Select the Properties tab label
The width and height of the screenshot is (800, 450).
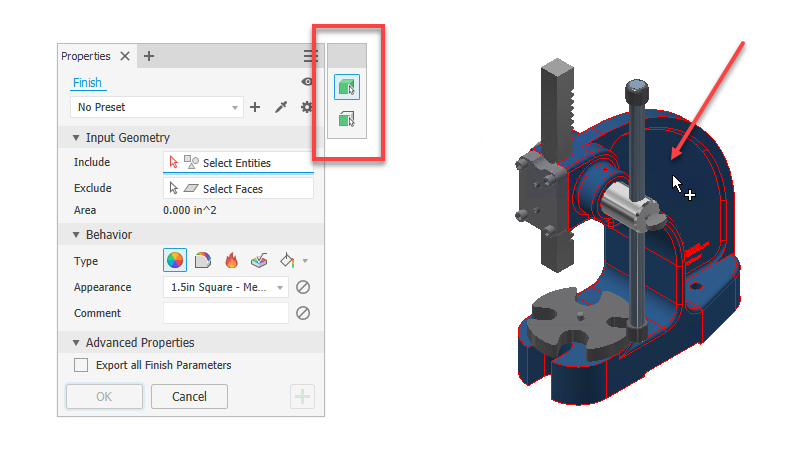click(x=86, y=56)
